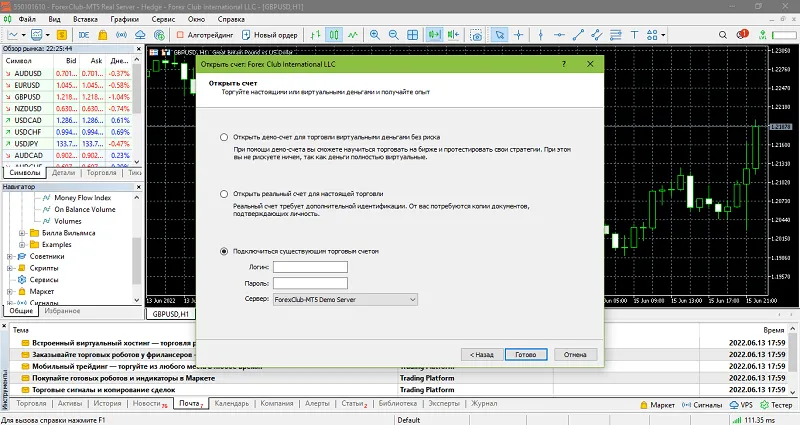Select the open demo account radio option

tap(224, 137)
